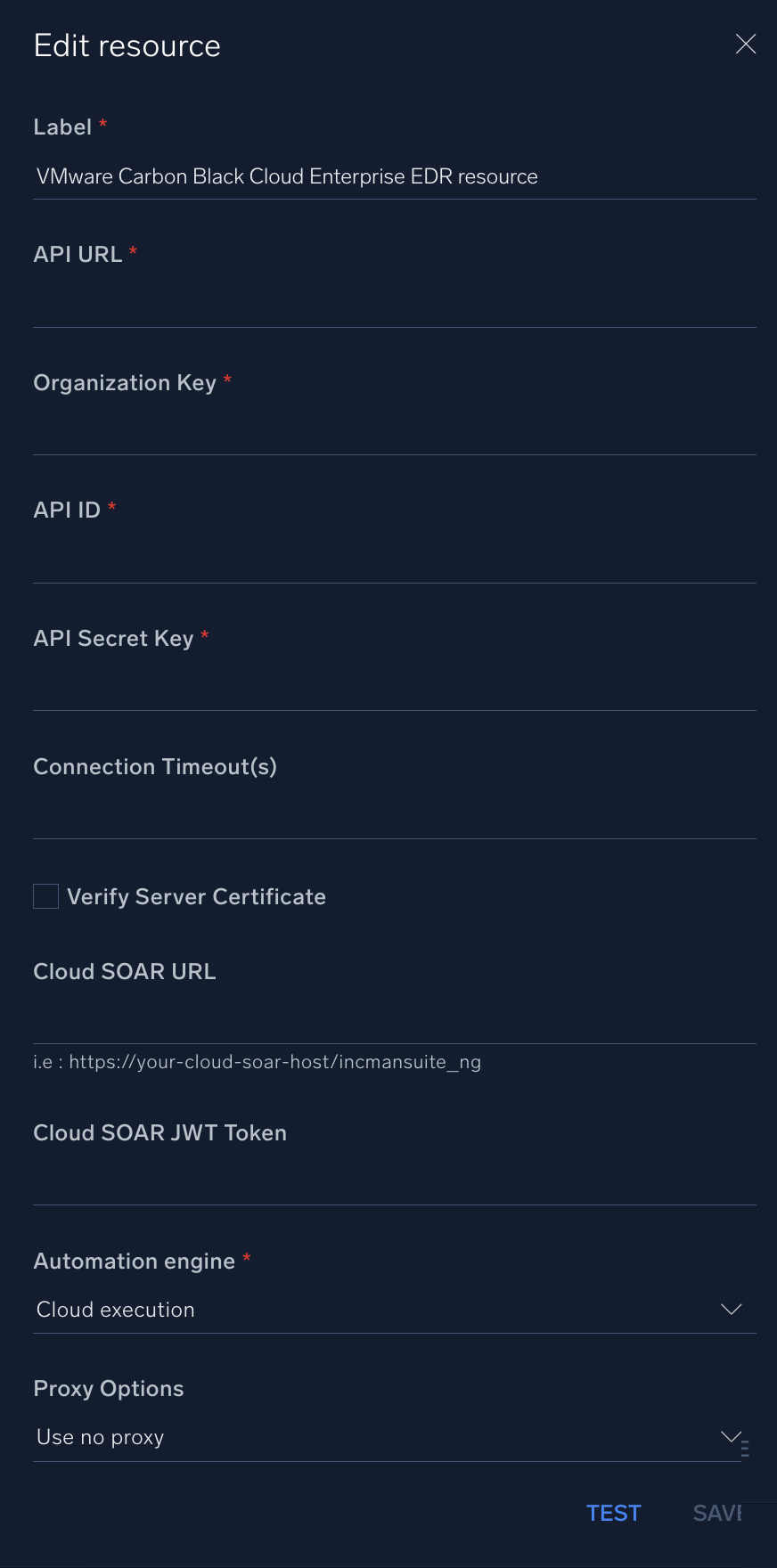Open the Use no proxy dropdown

(x=374, y=1437)
